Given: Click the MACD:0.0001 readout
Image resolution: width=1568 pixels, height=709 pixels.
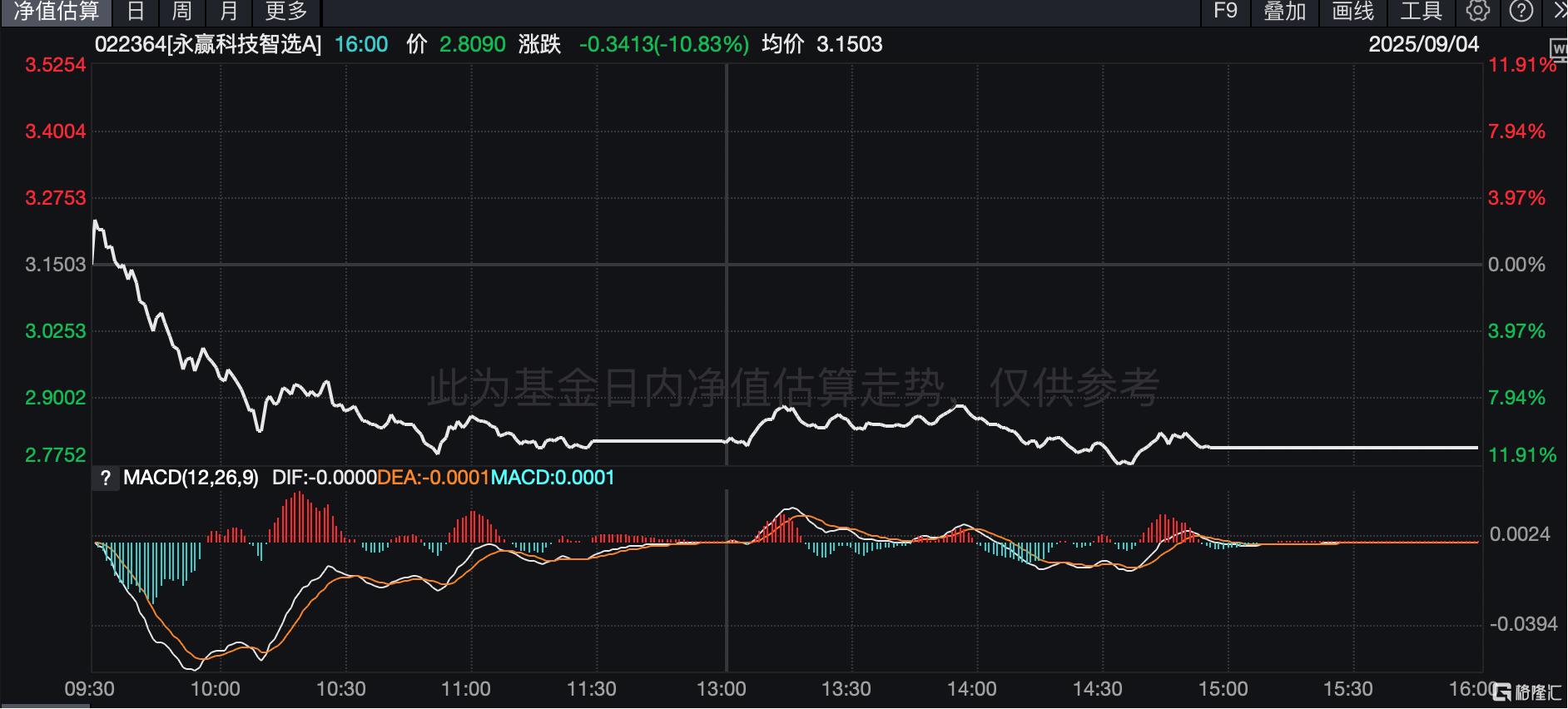Looking at the screenshot, I should click(553, 478).
